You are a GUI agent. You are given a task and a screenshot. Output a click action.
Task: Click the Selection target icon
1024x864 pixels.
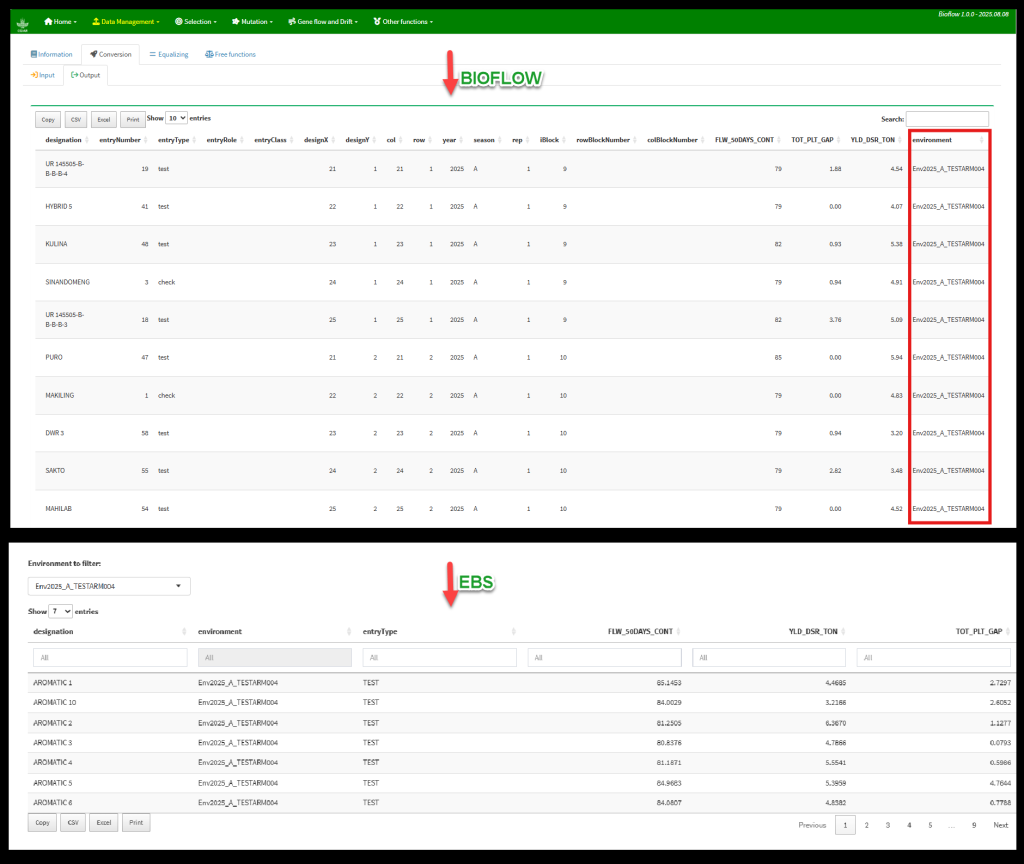[178, 21]
